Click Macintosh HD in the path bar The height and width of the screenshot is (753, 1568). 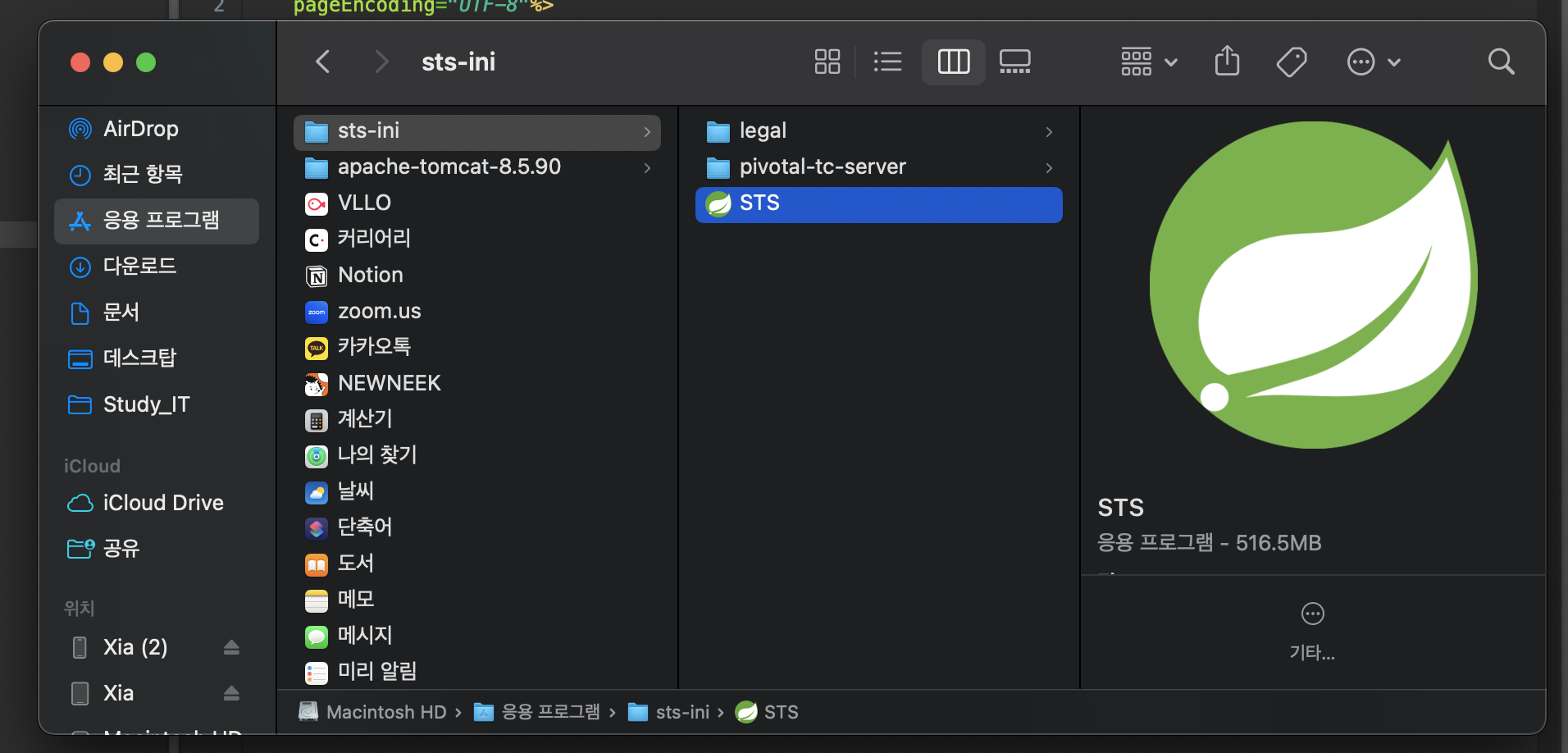tap(373, 712)
